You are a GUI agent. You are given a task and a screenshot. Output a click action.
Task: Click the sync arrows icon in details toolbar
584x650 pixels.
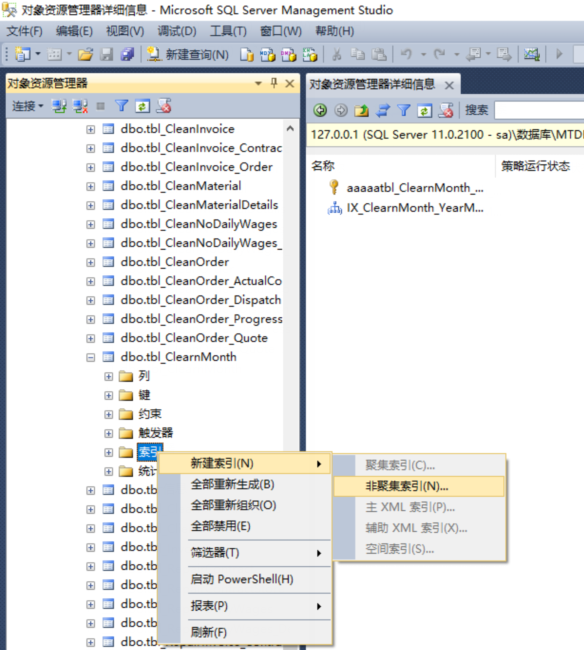coord(383,110)
